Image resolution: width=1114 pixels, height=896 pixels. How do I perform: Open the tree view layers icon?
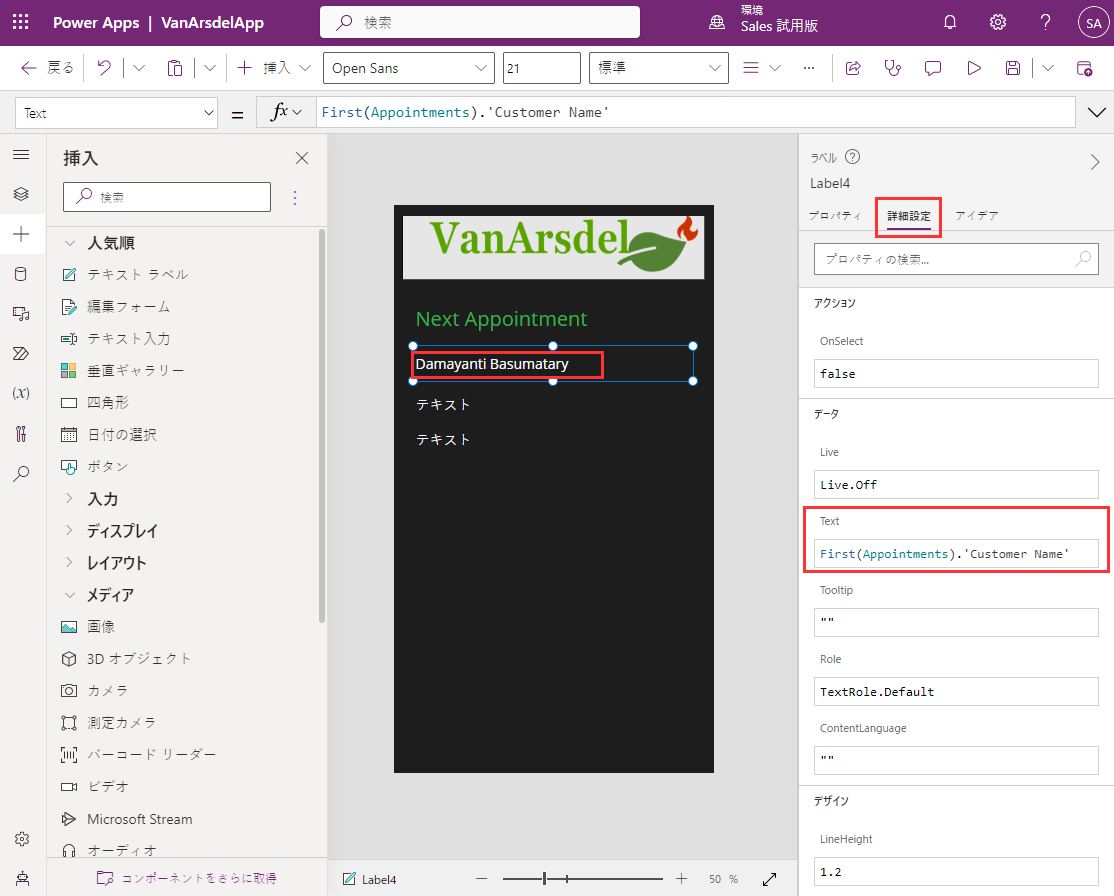click(x=21, y=193)
